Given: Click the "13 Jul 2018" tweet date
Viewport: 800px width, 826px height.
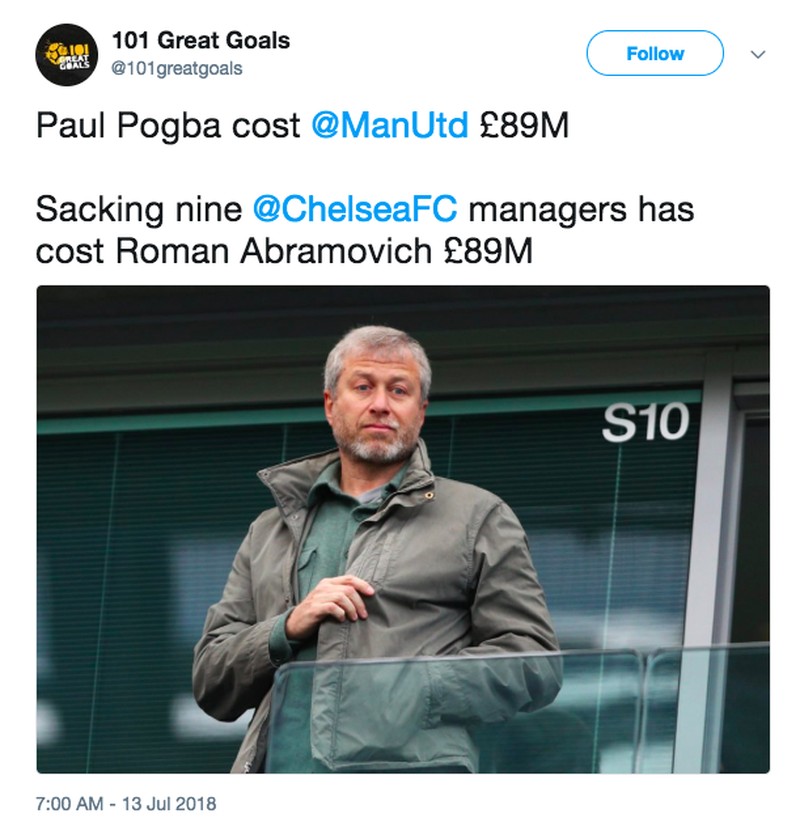Looking at the screenshot, I should point(170,803).
